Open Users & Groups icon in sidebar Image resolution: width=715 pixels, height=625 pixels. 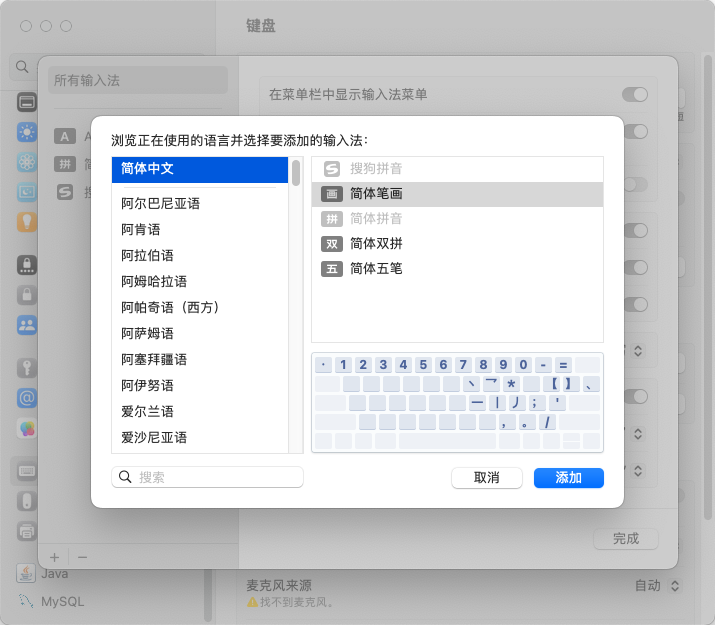pyautogui.click(x=27, y=325)
